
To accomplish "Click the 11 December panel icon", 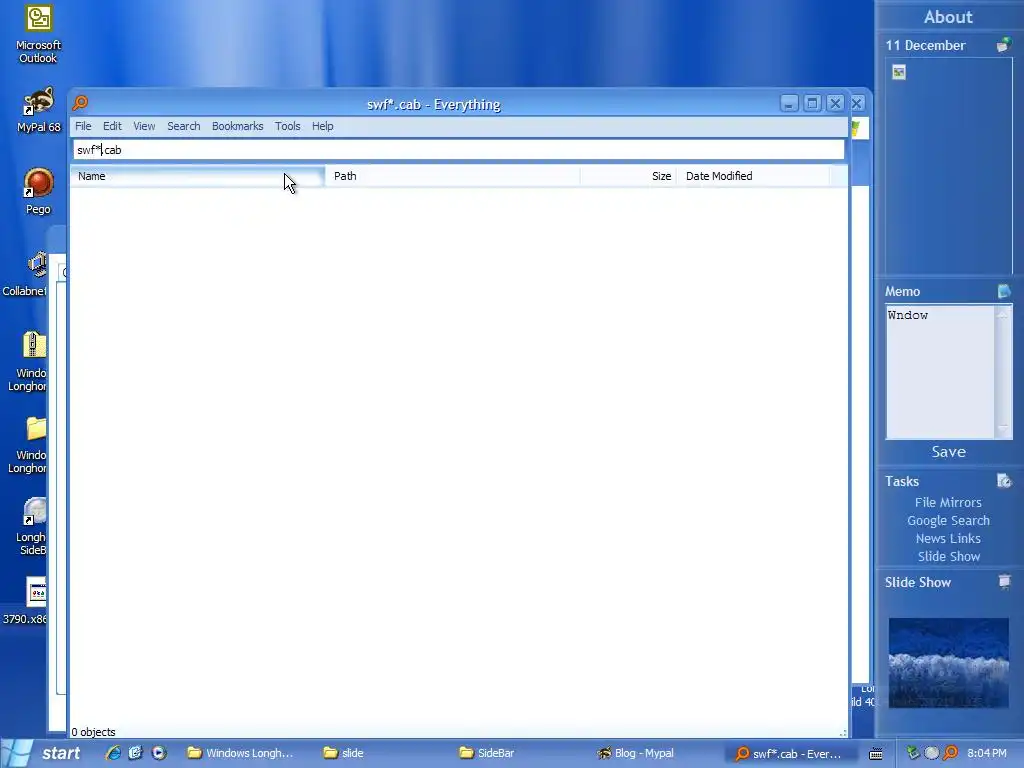I will pos(1004,45).
